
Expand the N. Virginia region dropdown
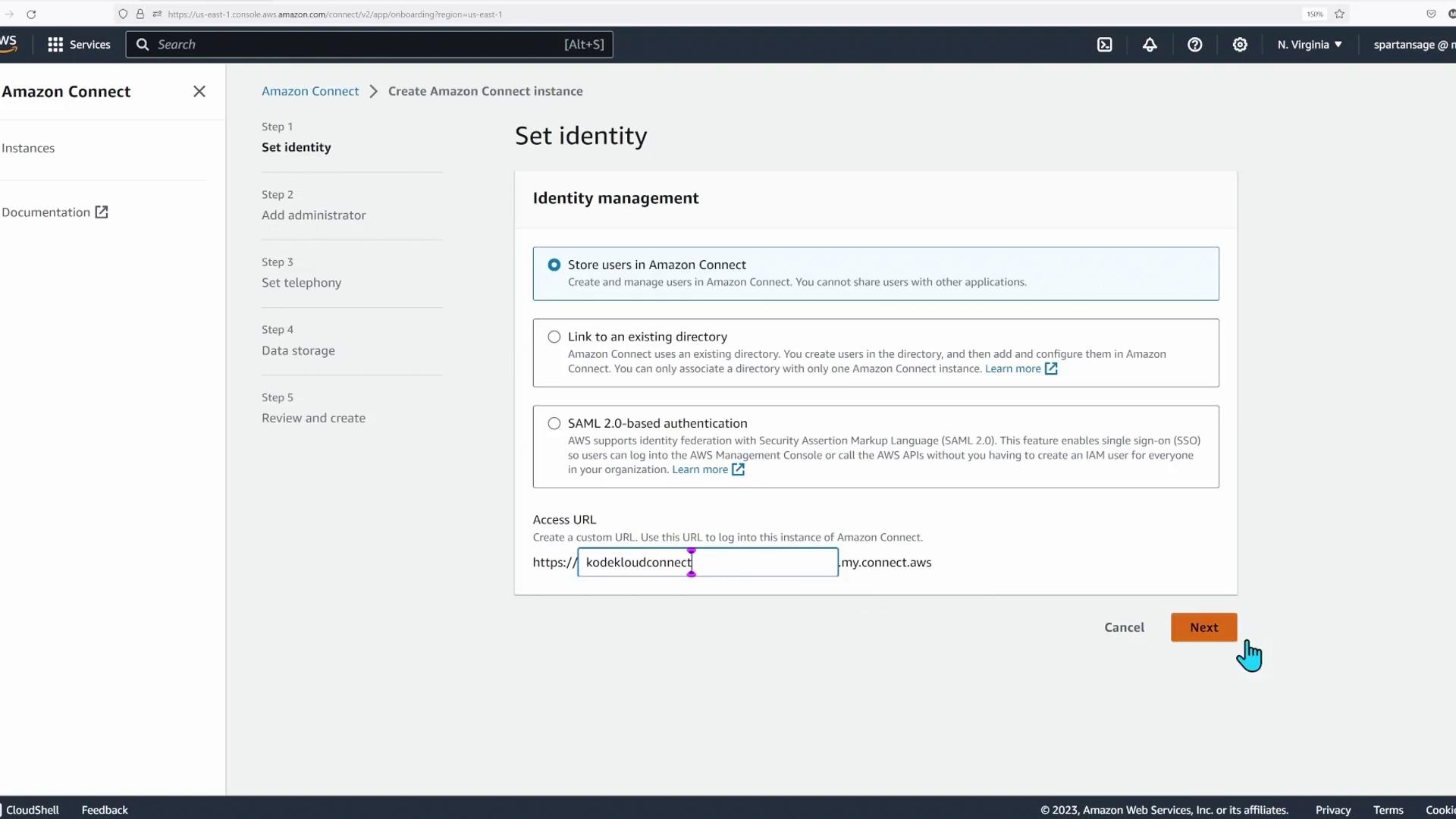pos(1310,45)
